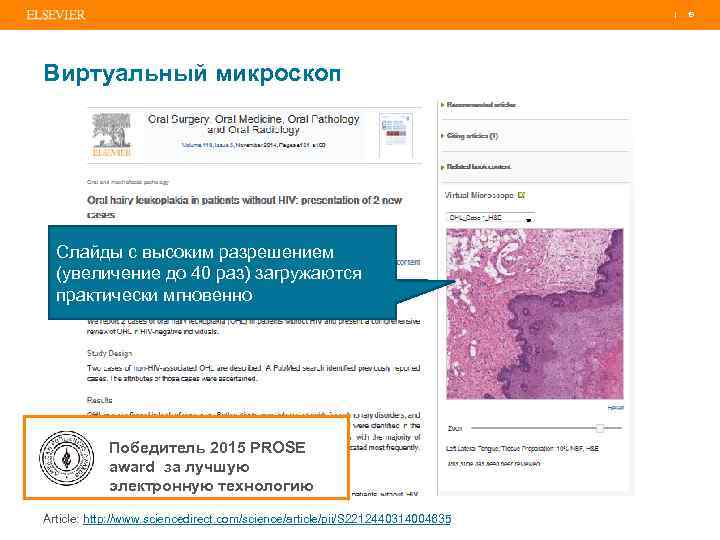Click the non-HIV-associated link in Study Design

(x=164, y=368)
